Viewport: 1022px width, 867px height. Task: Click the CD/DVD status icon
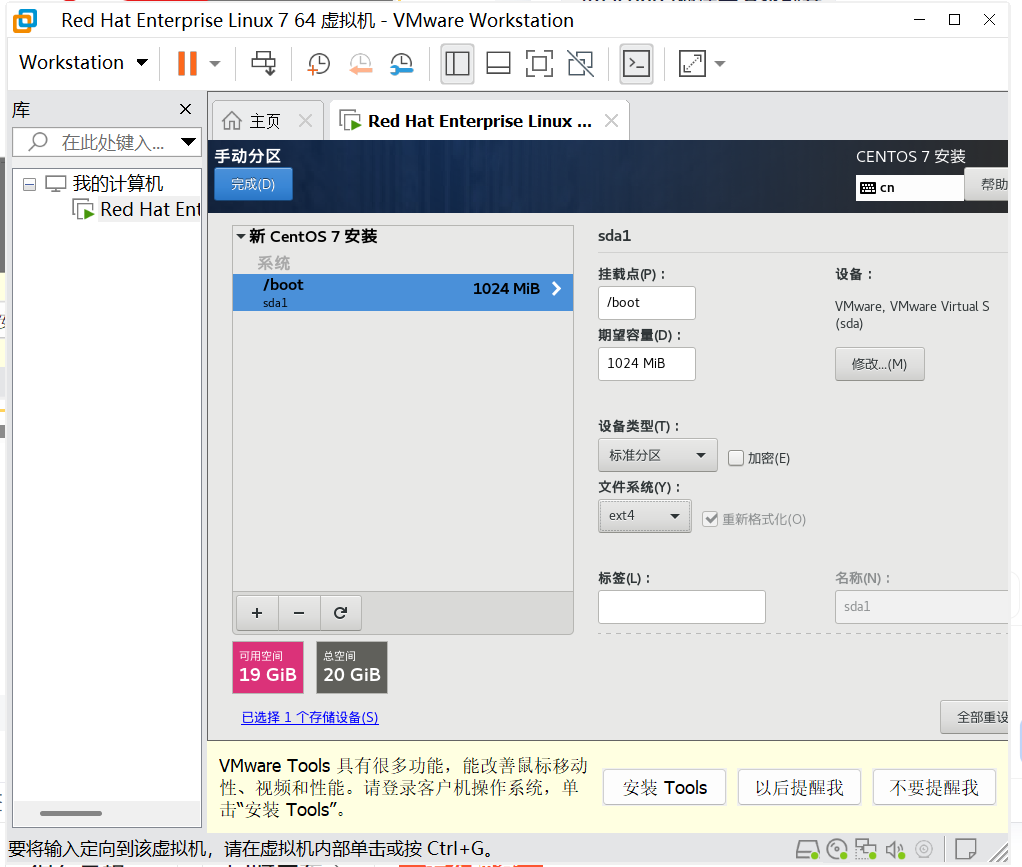[837, 850]
